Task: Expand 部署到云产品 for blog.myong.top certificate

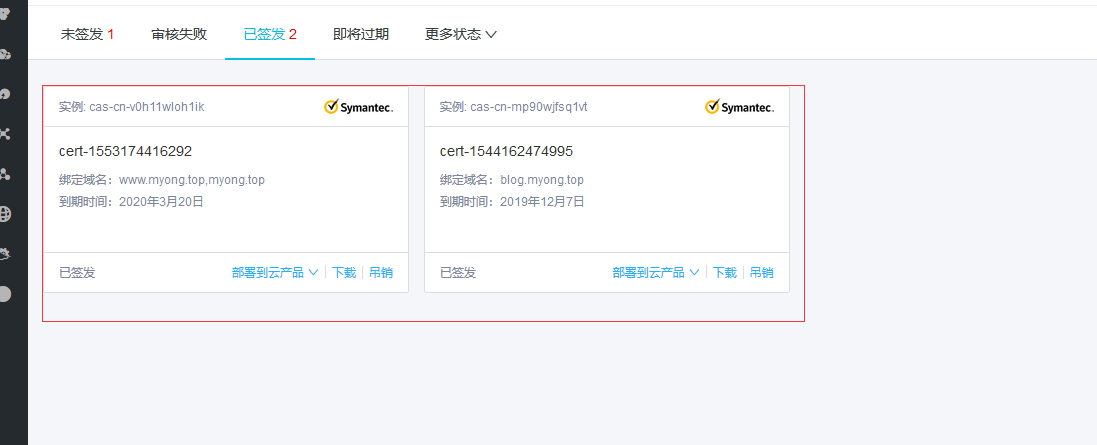Action: pos(656,273)
